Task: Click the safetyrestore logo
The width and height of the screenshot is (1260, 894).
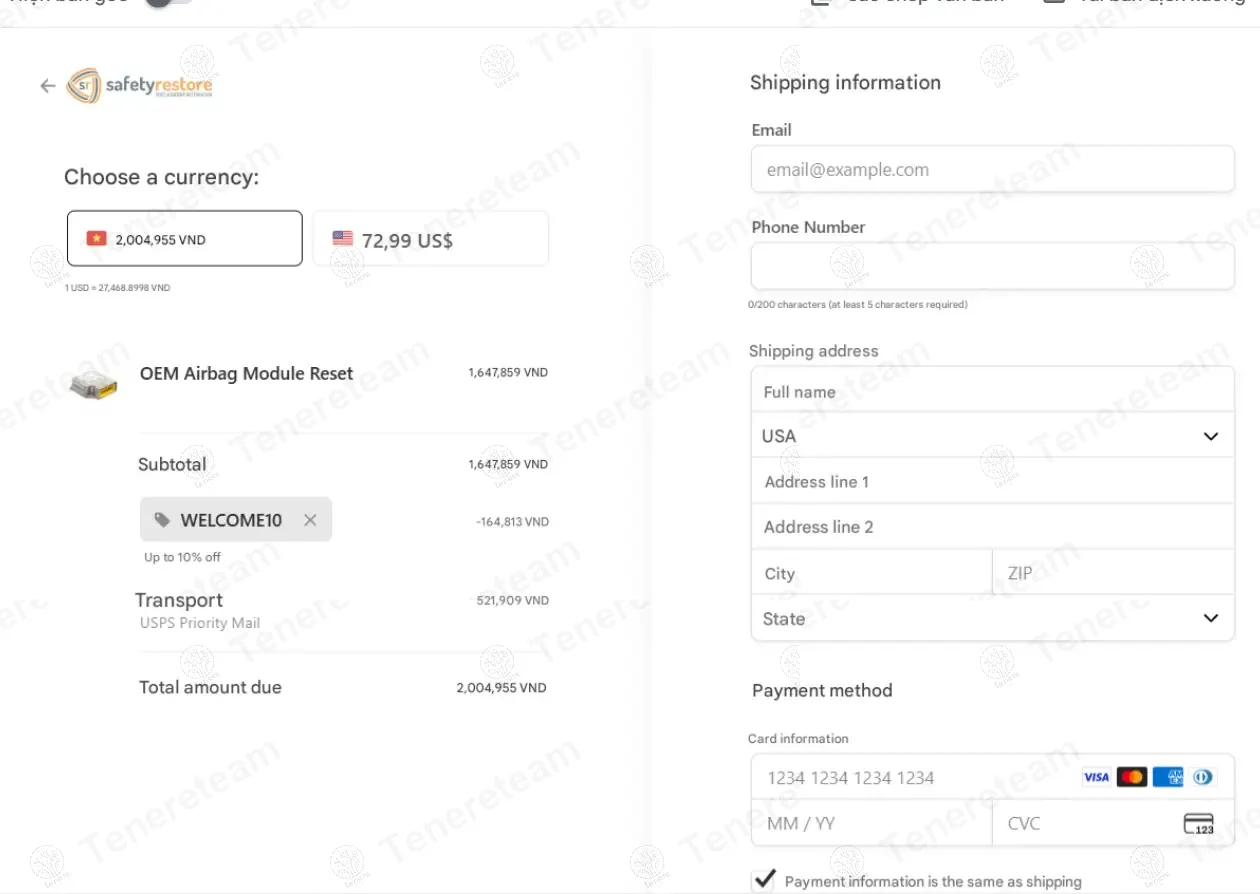Action: pos(140,86)
